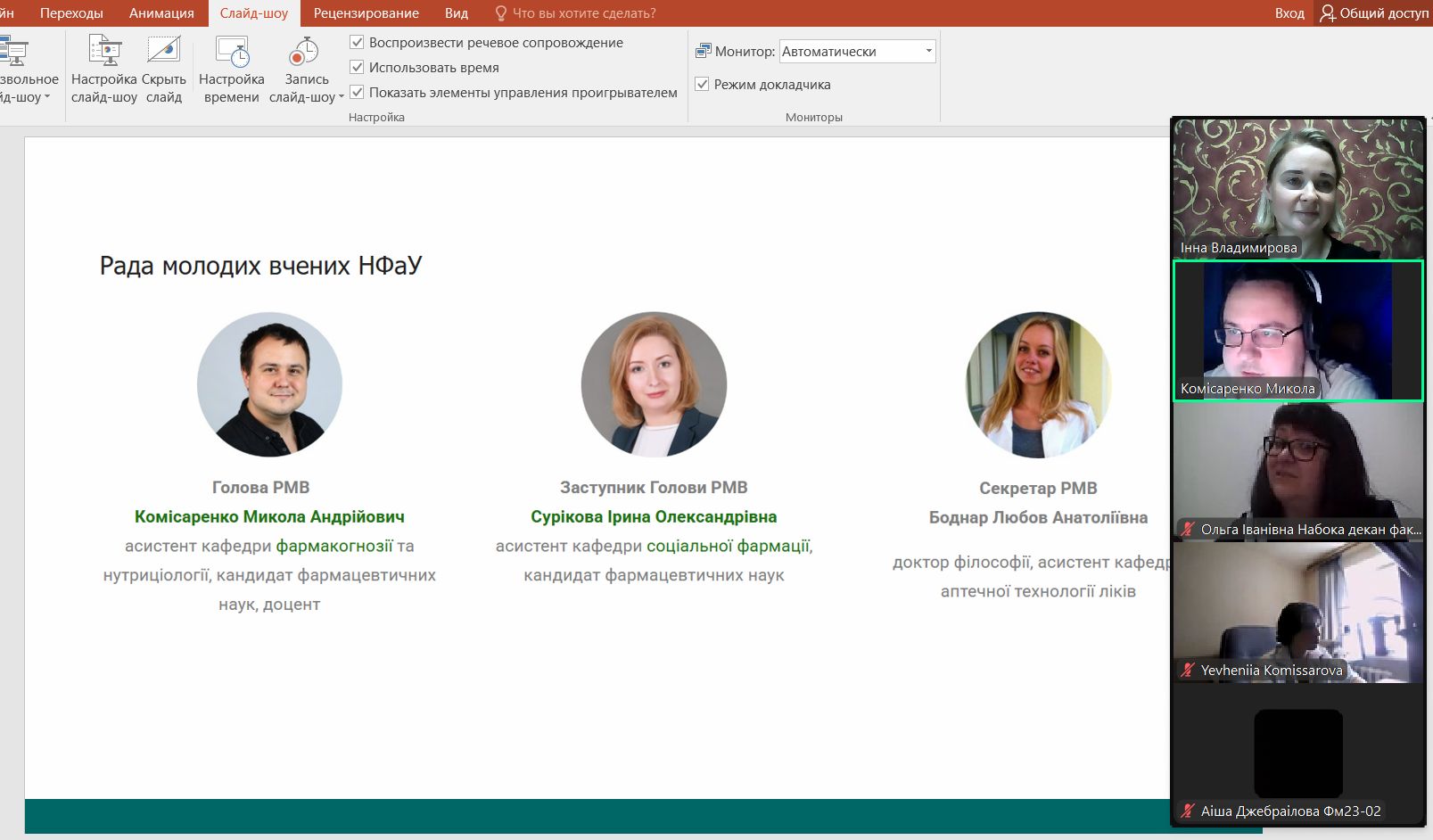Click photo of Сурікова Ірина Олександрівна
The width and height of the screenshot is (1433, 840).
pyautogui.click(x=654, y=384)
